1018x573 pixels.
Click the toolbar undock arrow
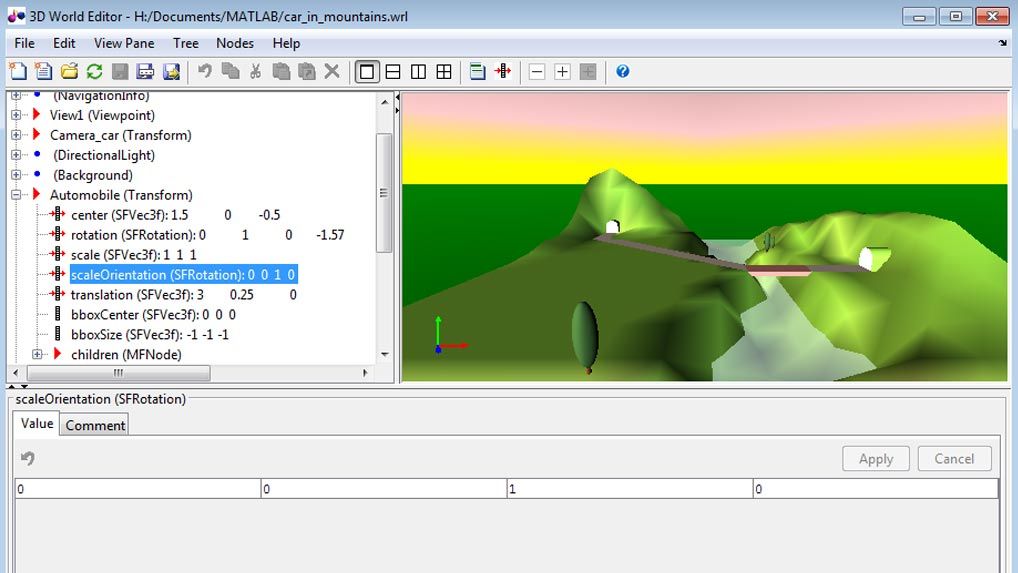(x=1003, y=43)
